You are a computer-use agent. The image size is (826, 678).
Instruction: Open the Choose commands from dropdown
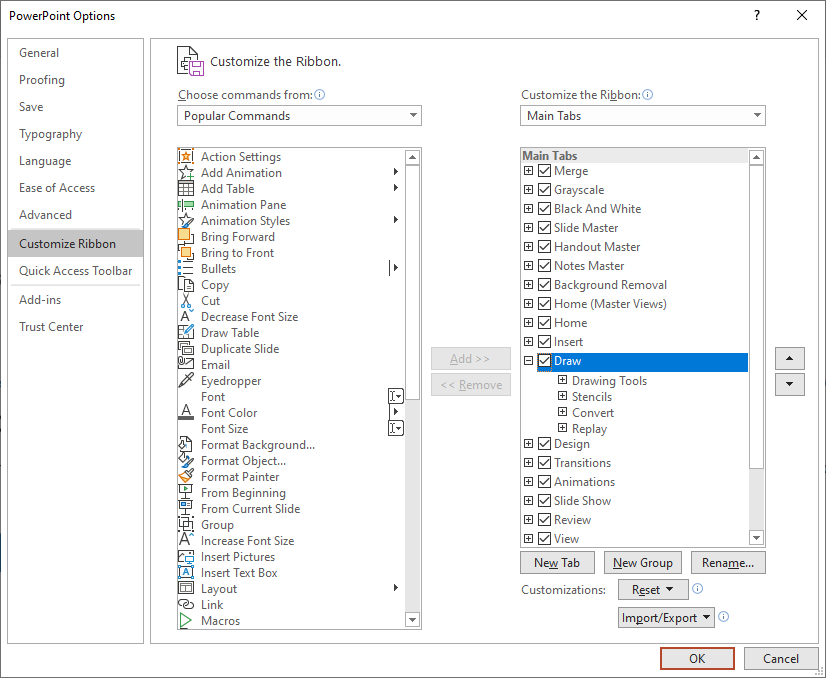coord(299,115)
